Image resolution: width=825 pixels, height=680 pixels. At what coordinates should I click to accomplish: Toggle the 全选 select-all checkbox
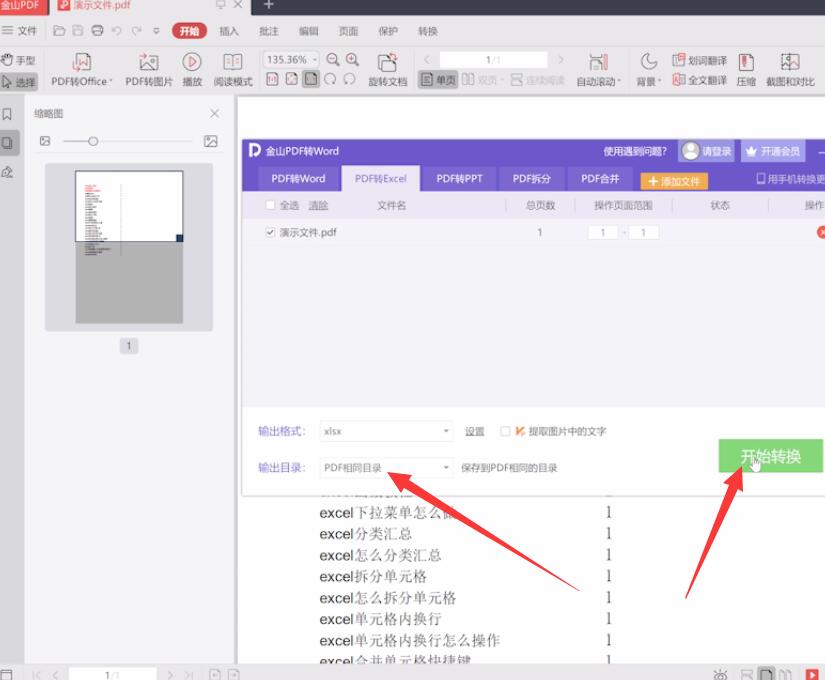[x=270, y=205]
